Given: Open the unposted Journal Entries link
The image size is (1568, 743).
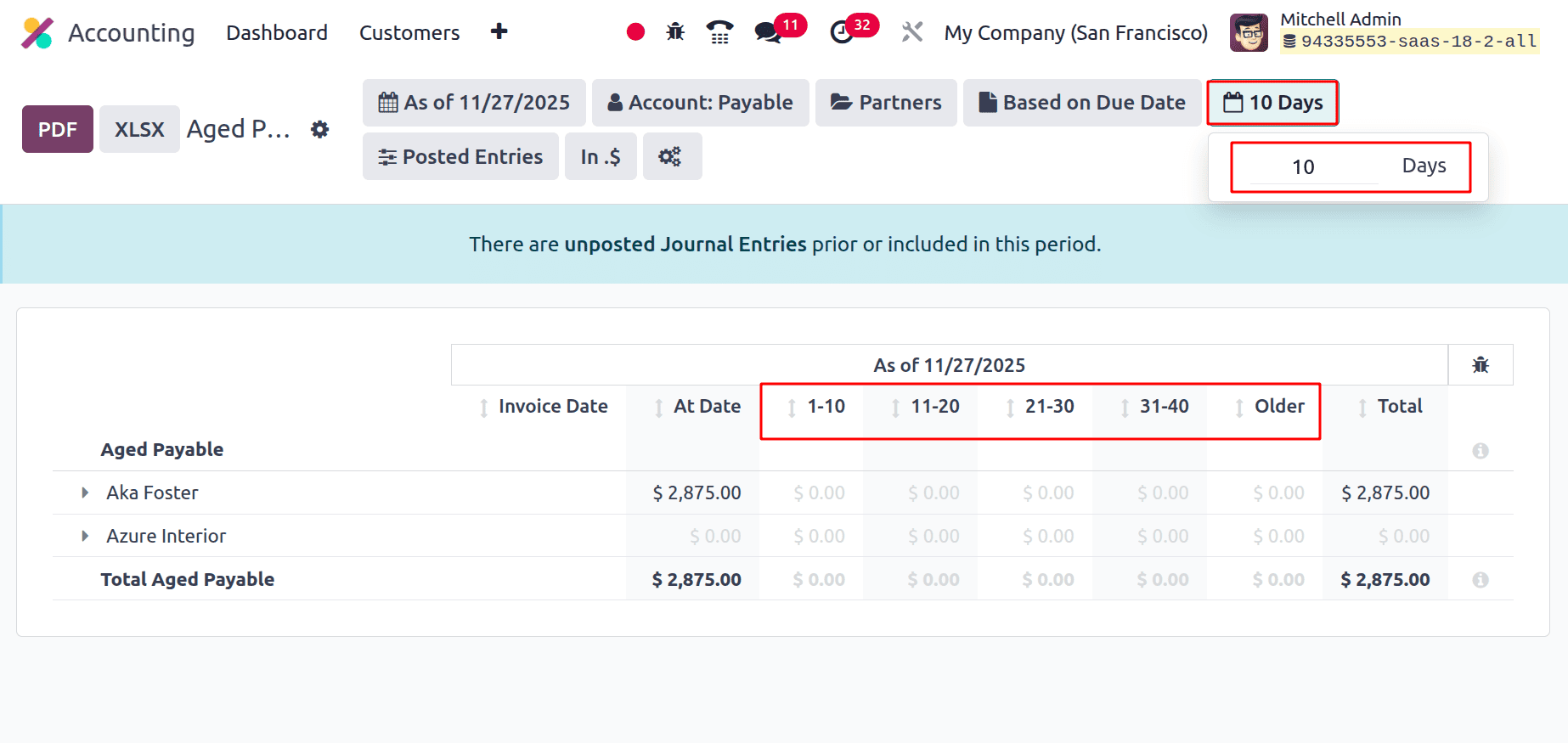Looking at the screenshot, I should (x=685, y=245).
